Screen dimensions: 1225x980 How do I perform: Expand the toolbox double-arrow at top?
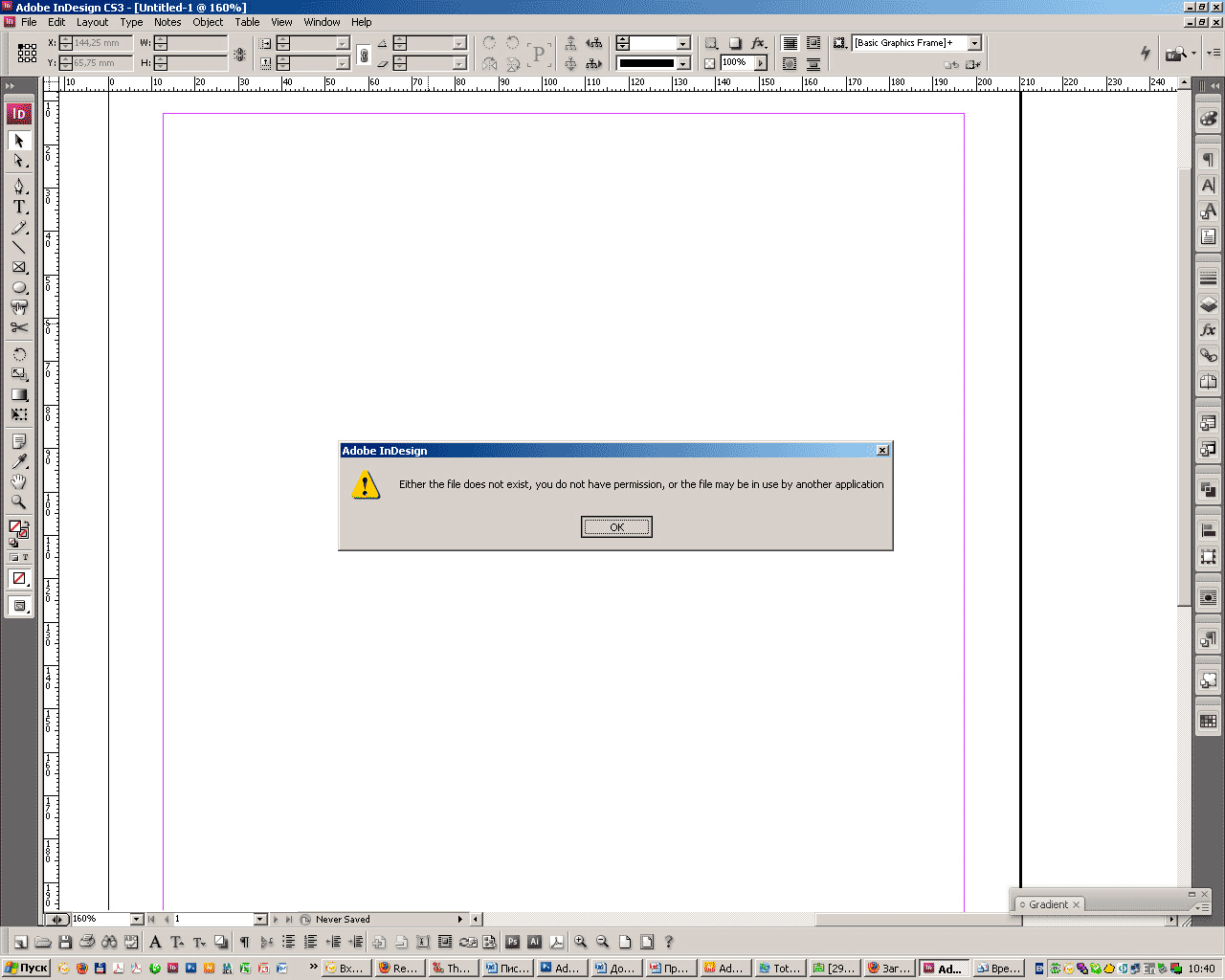click(11, 86)
